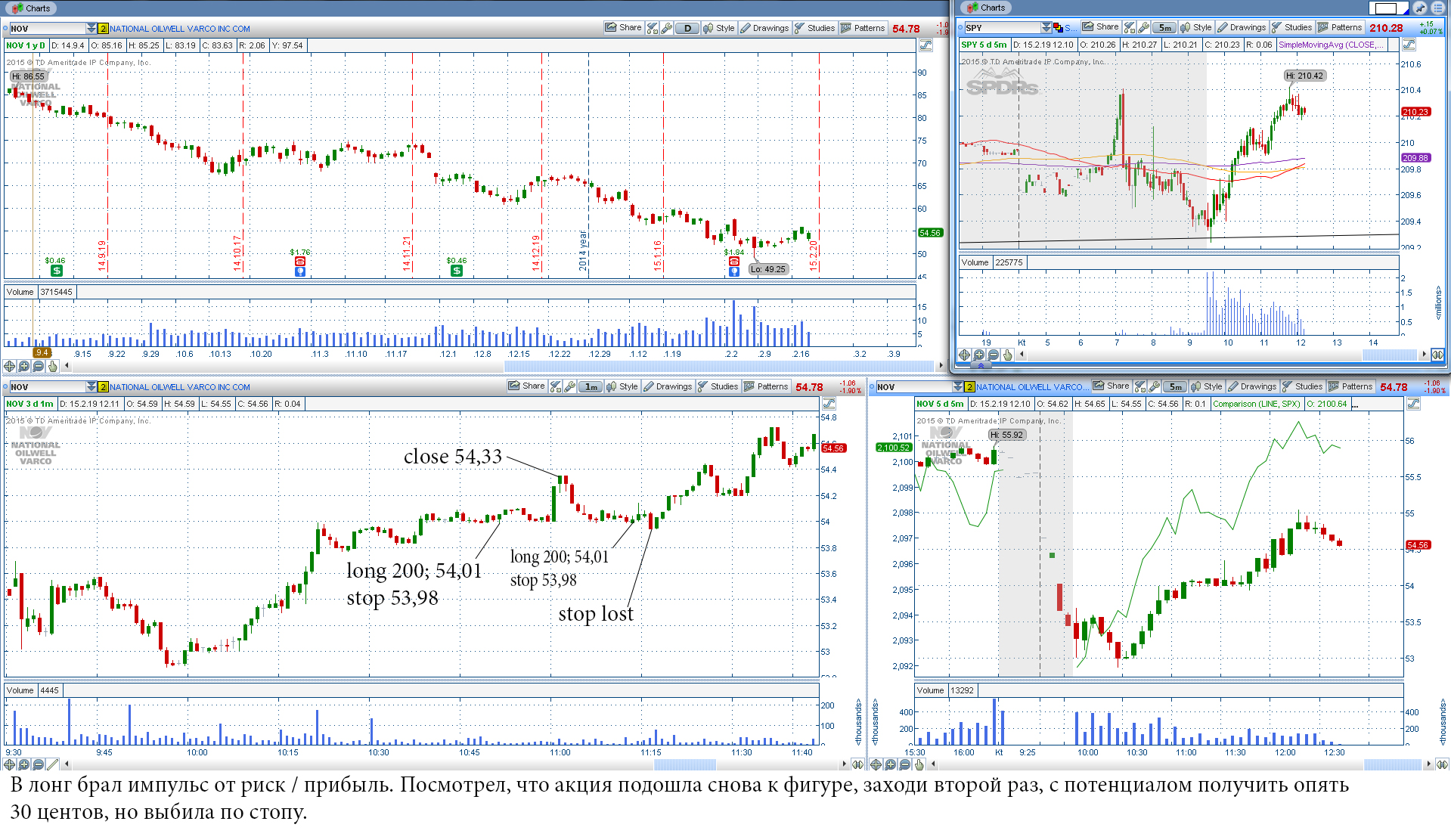The image size is (1451, 840).
Task: Open list menu icon in SPY window header
Action: [x=1437, y=8]
